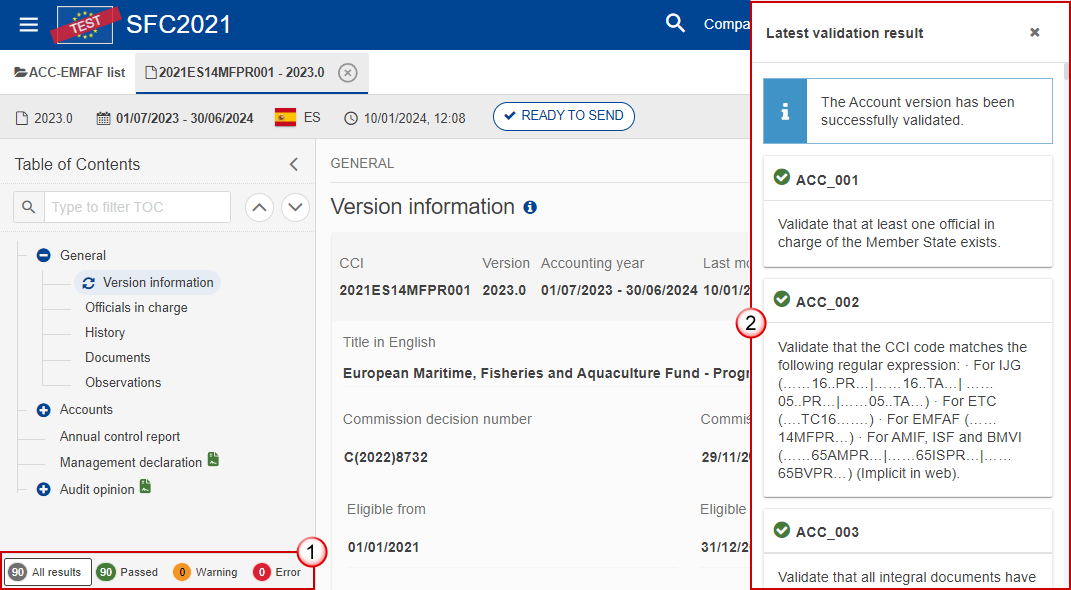The width and height of the screenshot is (1071, 590).
Task: Jump to previous TOC item with up arrow
Action: (x=259, y=207)
